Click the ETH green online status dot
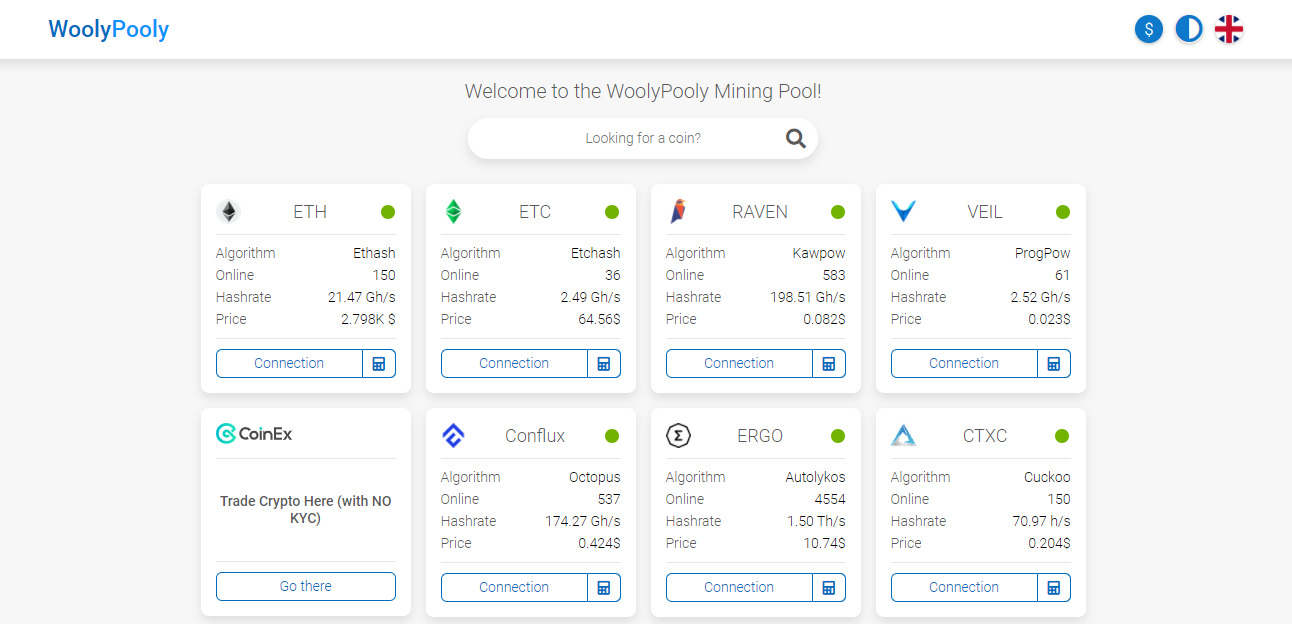Viewport: 1292px width, 624px height. 388,212
